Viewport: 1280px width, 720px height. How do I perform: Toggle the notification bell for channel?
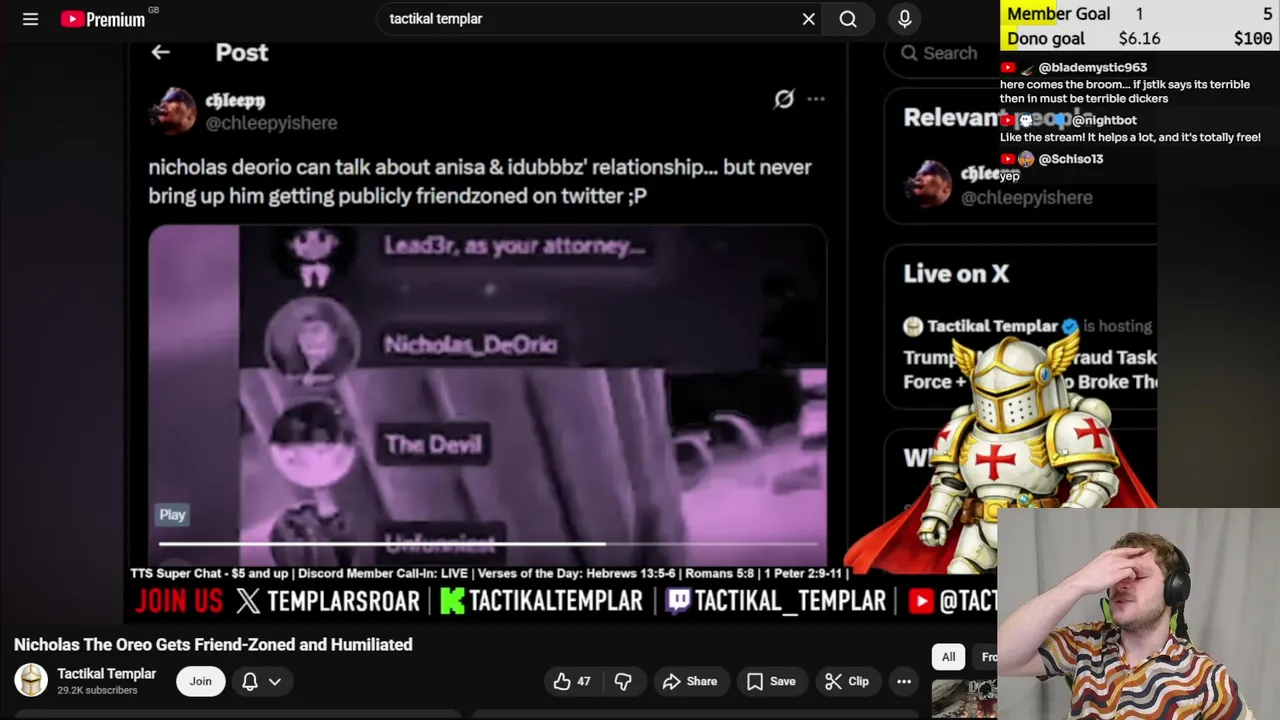click(250, 681)
